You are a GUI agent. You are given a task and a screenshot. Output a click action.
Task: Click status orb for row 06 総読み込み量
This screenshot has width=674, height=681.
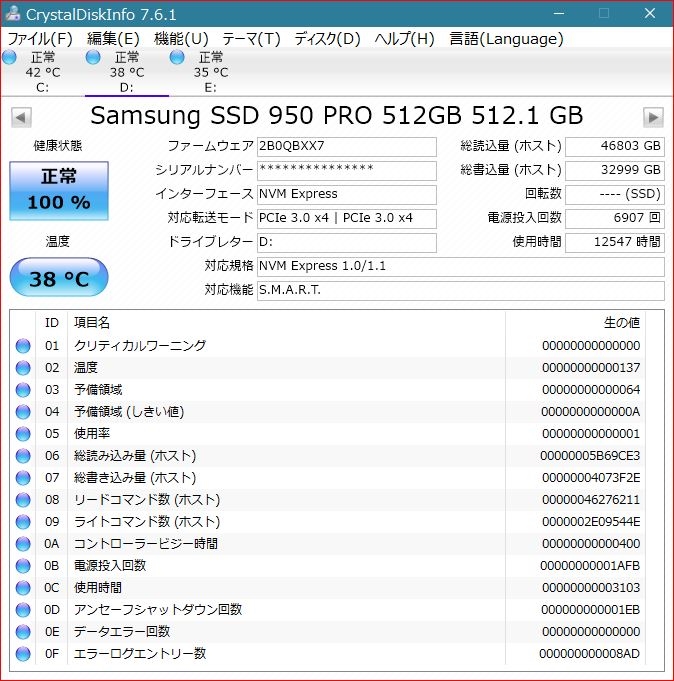[23, 456]
